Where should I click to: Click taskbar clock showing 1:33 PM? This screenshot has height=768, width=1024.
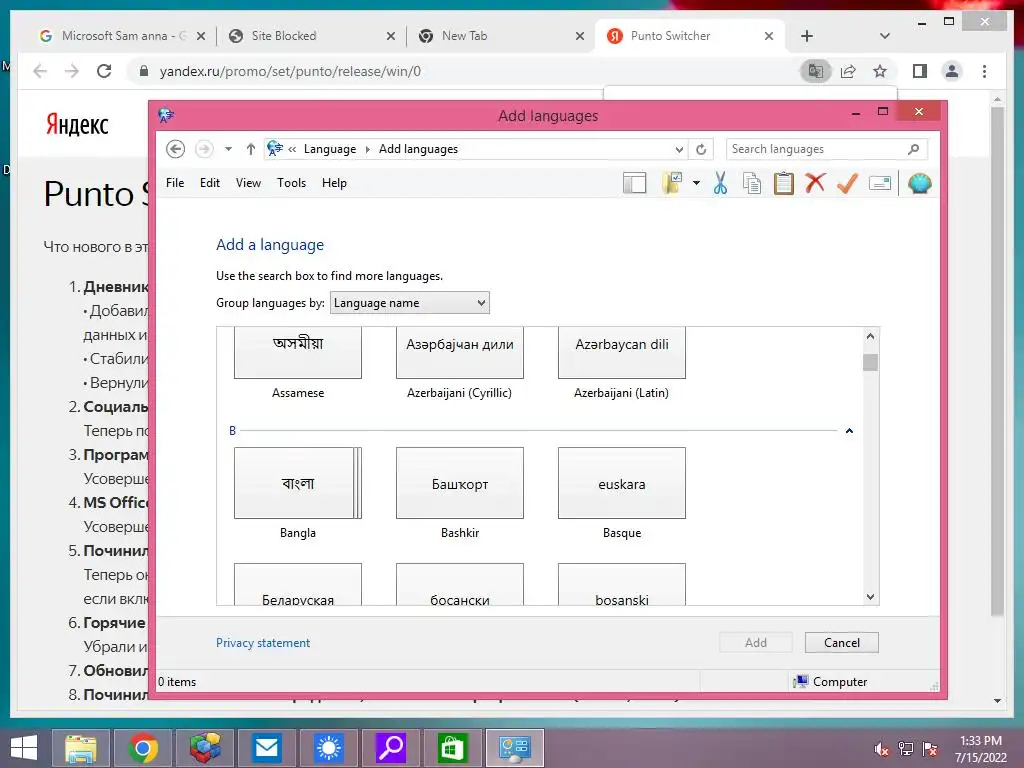point(980,749)
